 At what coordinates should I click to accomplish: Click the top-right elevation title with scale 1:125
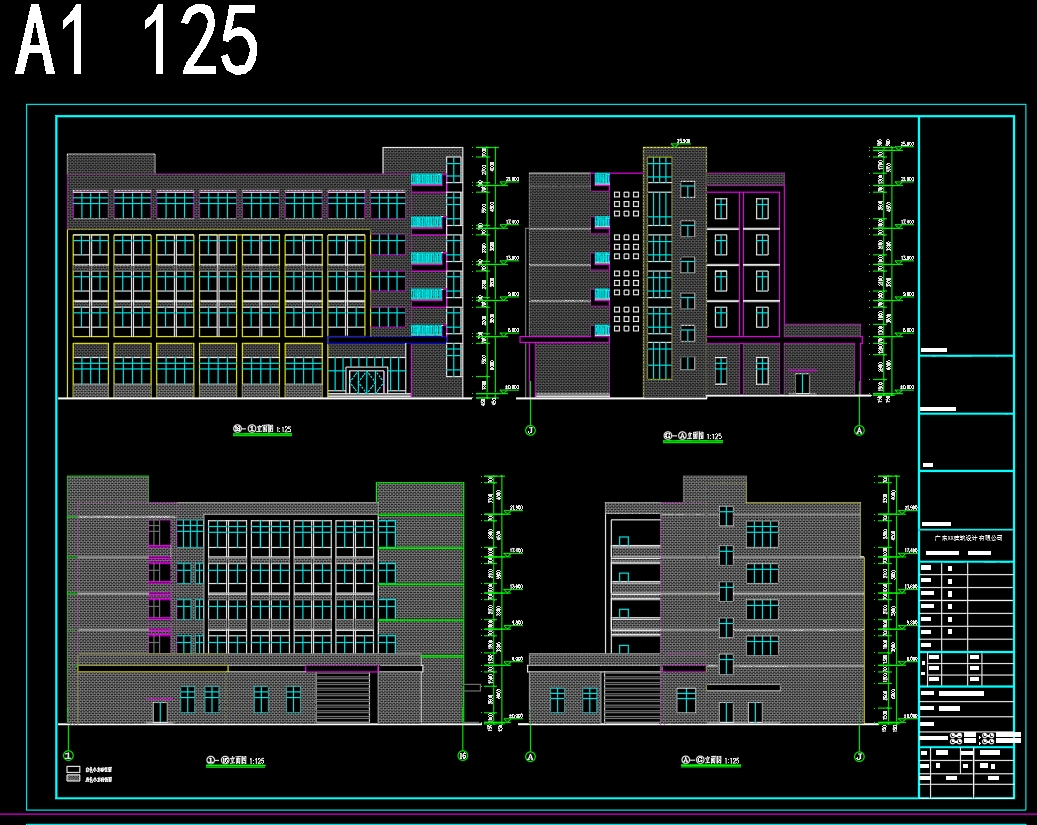692,437
